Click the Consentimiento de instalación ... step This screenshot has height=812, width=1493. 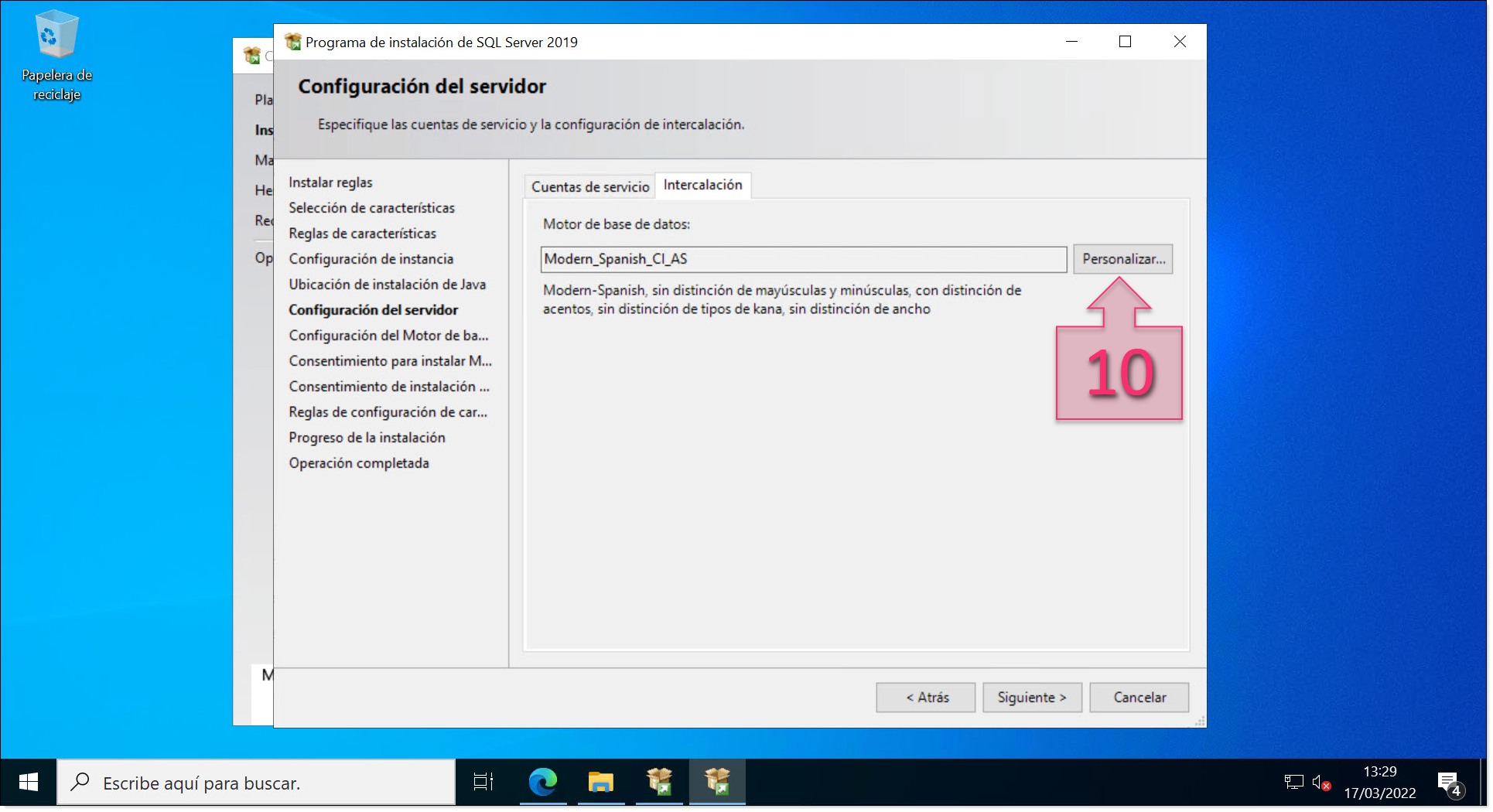[x=389, y=387]
